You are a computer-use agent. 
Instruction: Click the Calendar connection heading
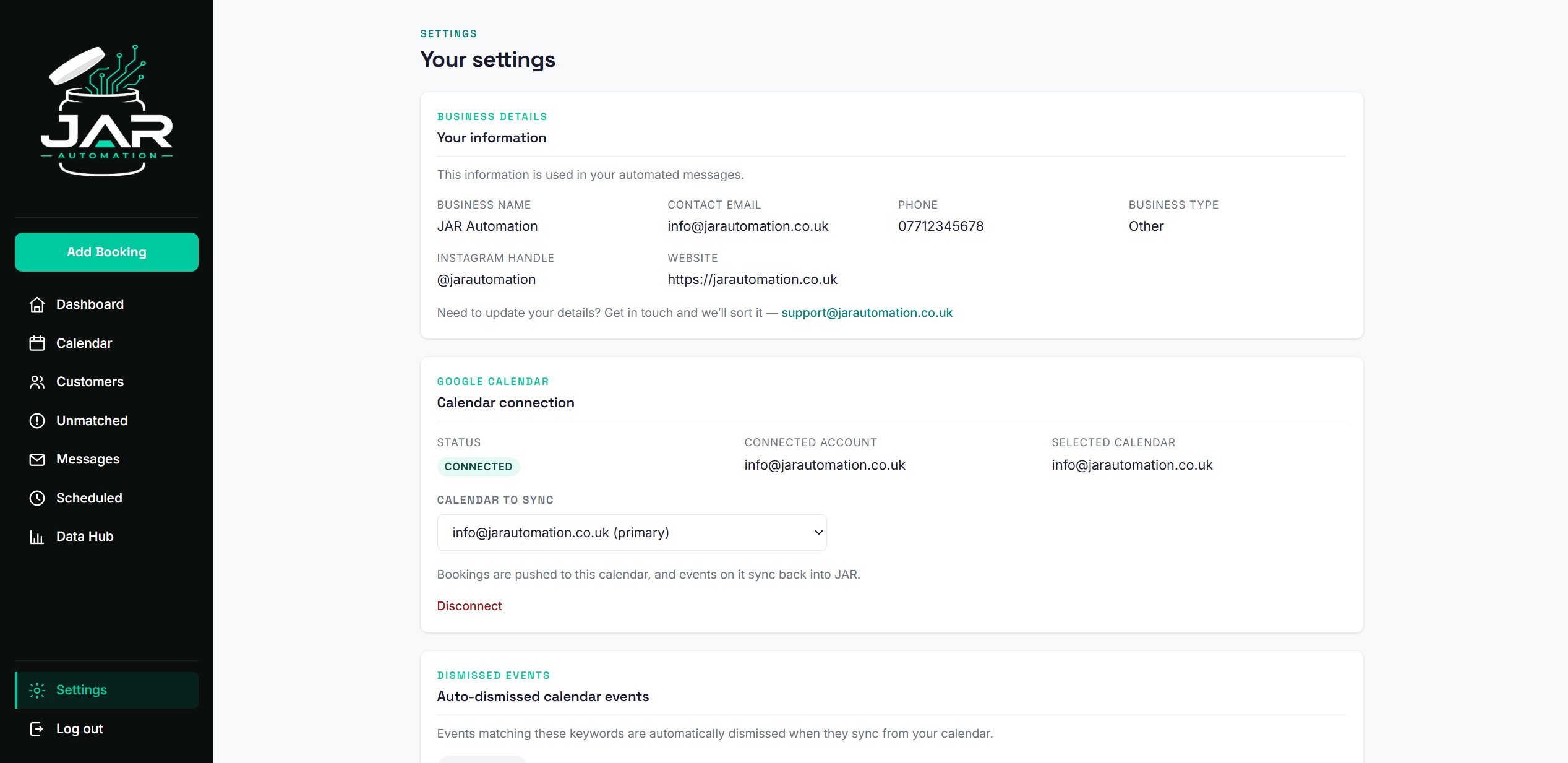505,403
